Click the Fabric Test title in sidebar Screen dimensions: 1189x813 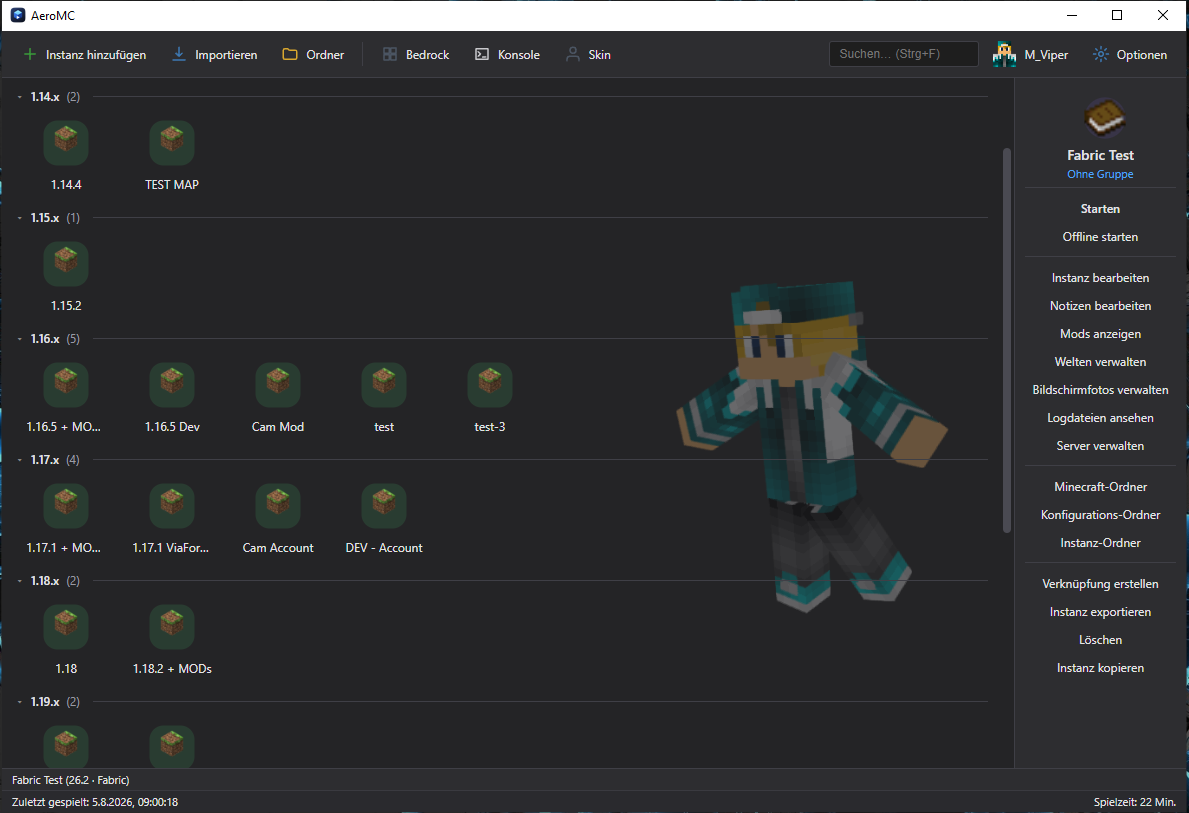pos(1100,155)
